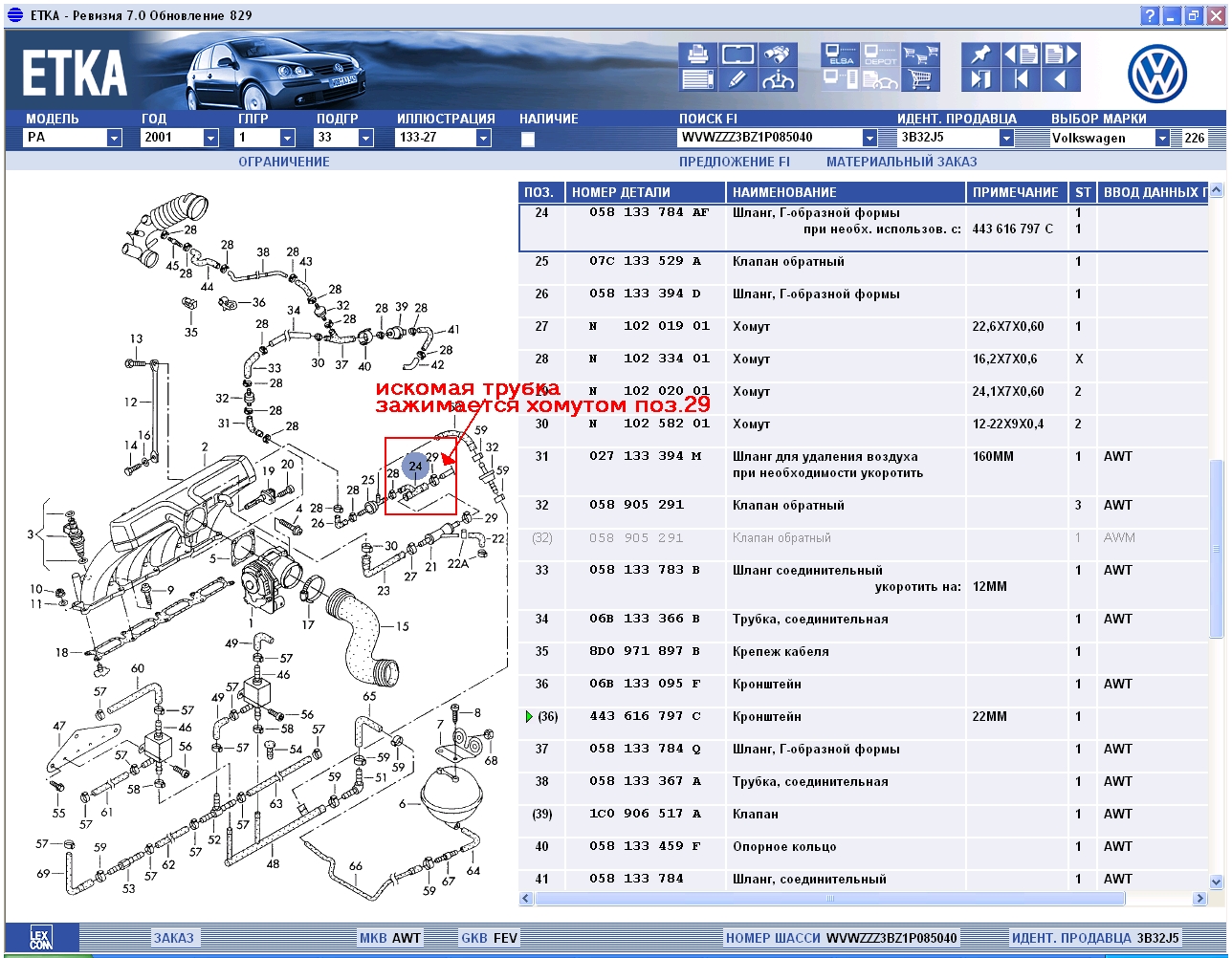This screenshot has height=958, width=1232.
Task: Click the ПОЗ. column header
Action: tap(541, 192)
